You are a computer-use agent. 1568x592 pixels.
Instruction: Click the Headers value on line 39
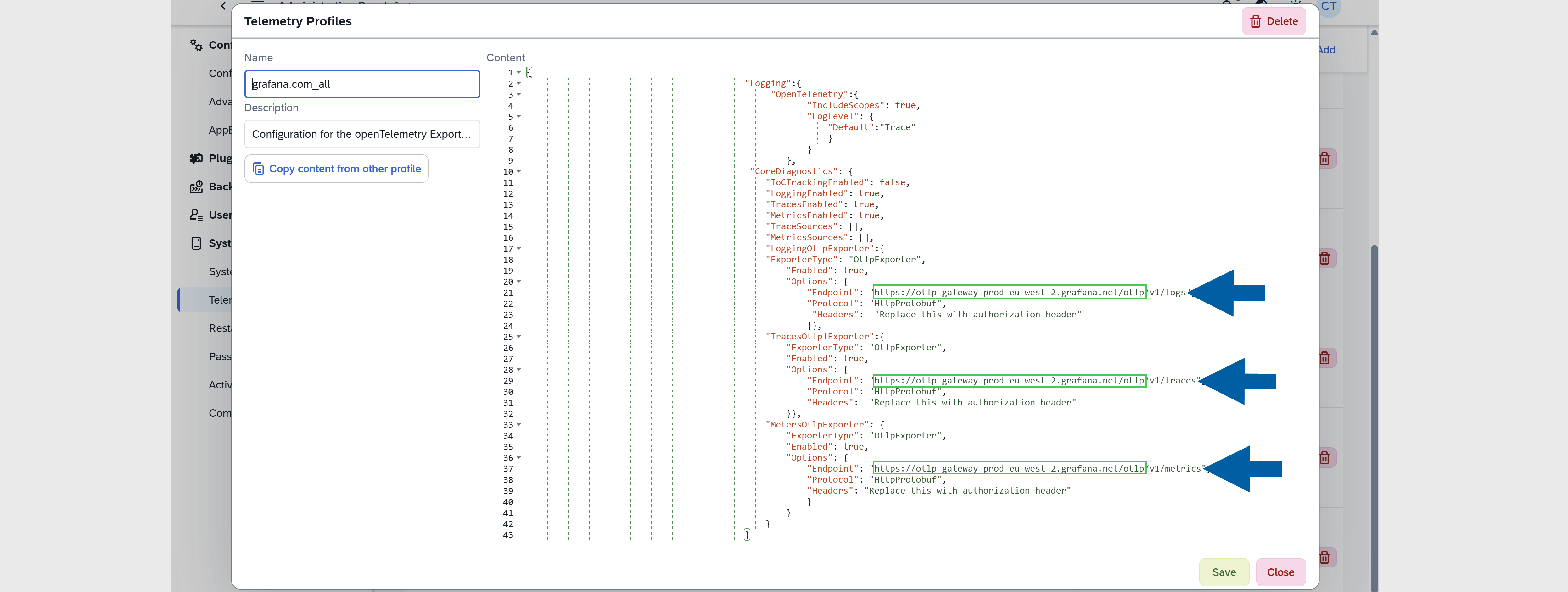[967, 491]
